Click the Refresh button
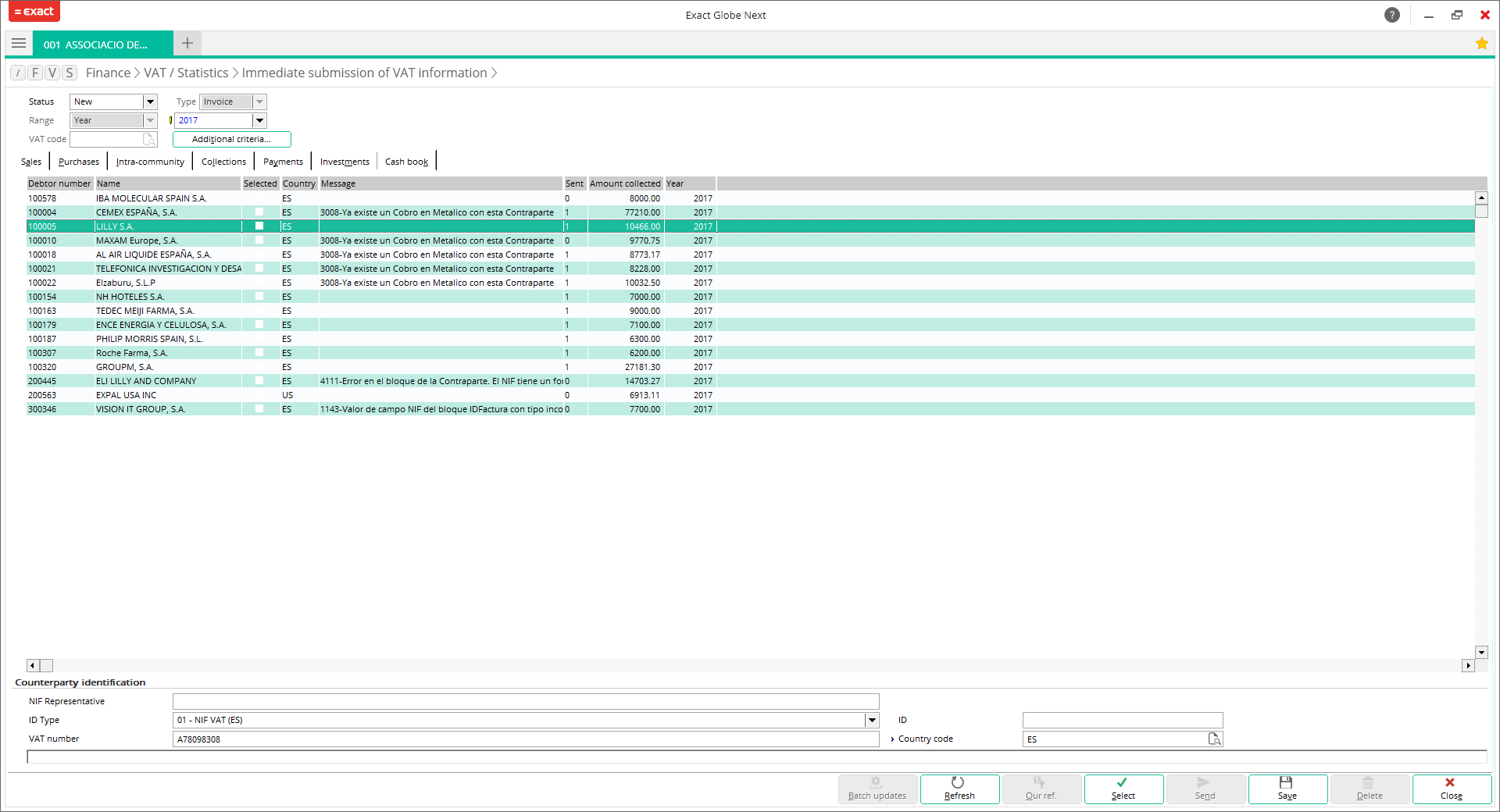Image resolution: width=1500 pixels, height=812 pixels. coord(959,789)
